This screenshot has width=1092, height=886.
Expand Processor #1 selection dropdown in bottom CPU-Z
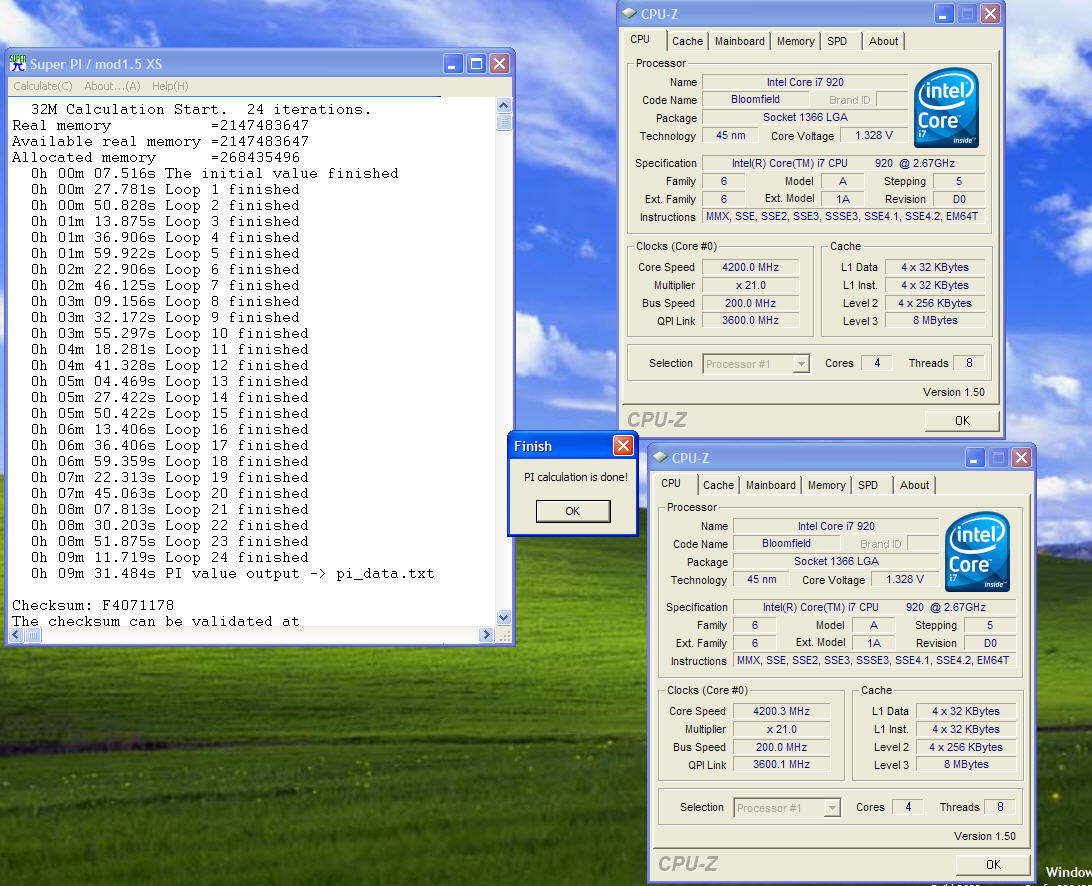[832, 808]
